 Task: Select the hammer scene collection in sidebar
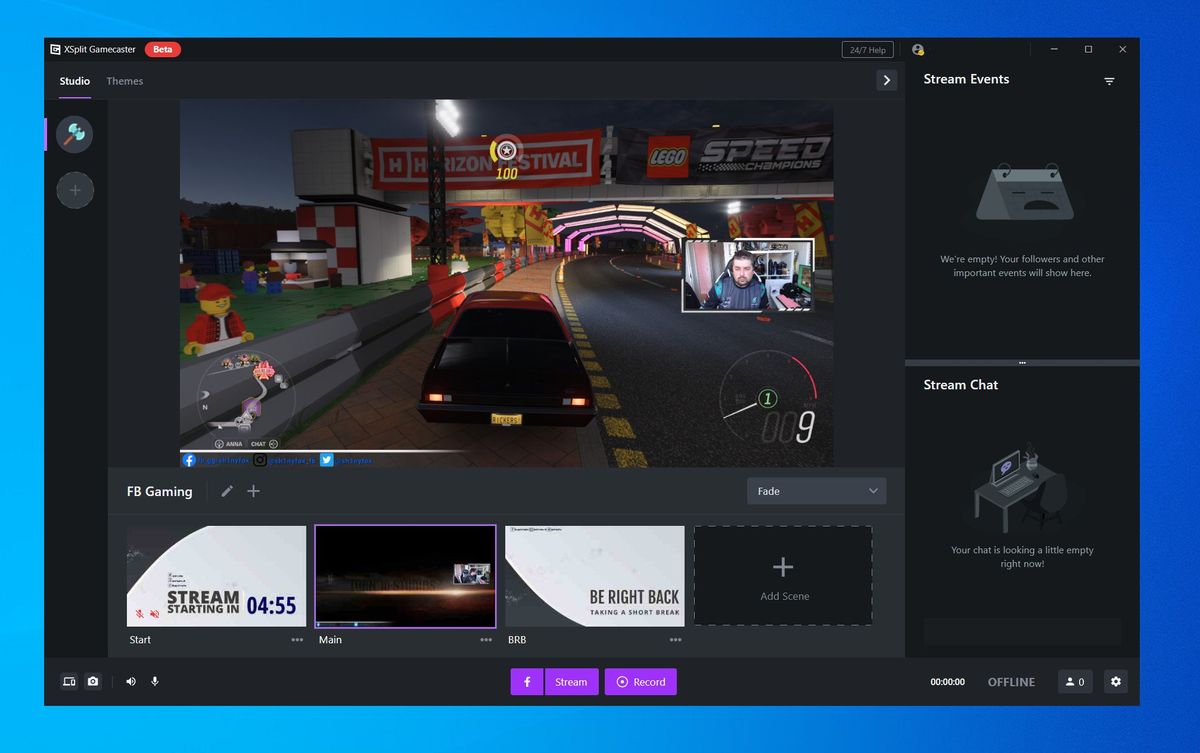pyautogui.click(x=75, y=134)
